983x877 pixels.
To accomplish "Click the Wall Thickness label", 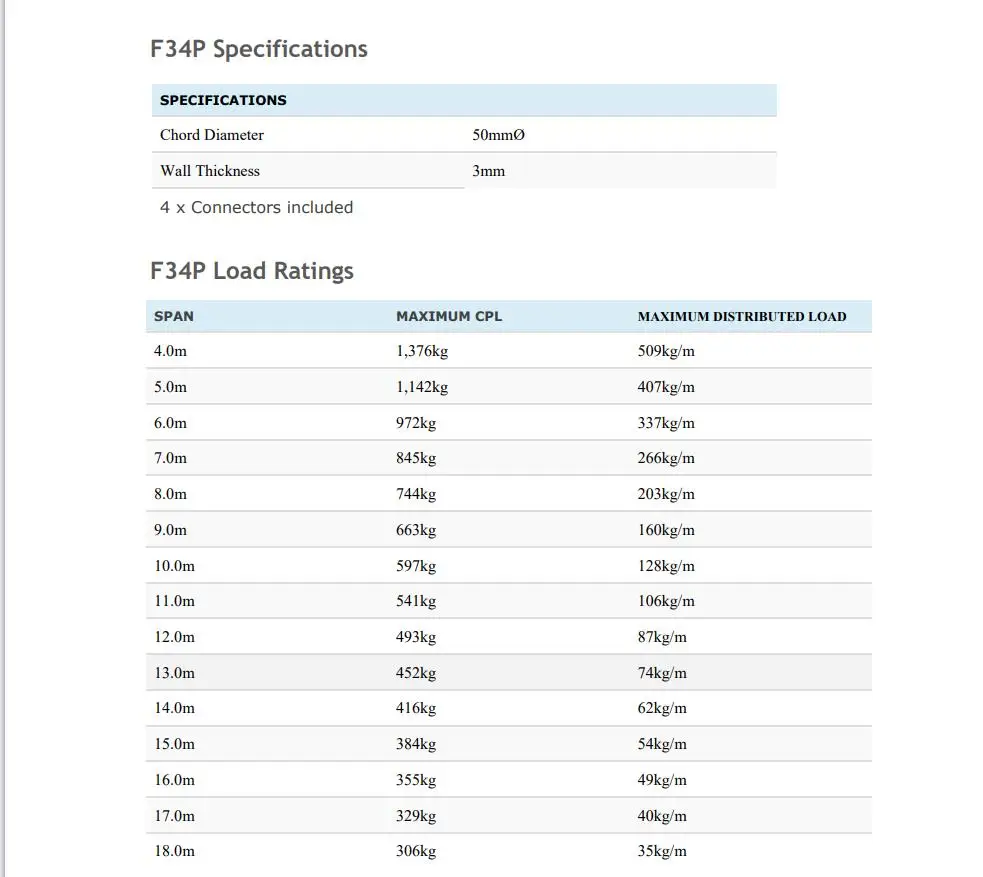I will (x=210, y=171).
